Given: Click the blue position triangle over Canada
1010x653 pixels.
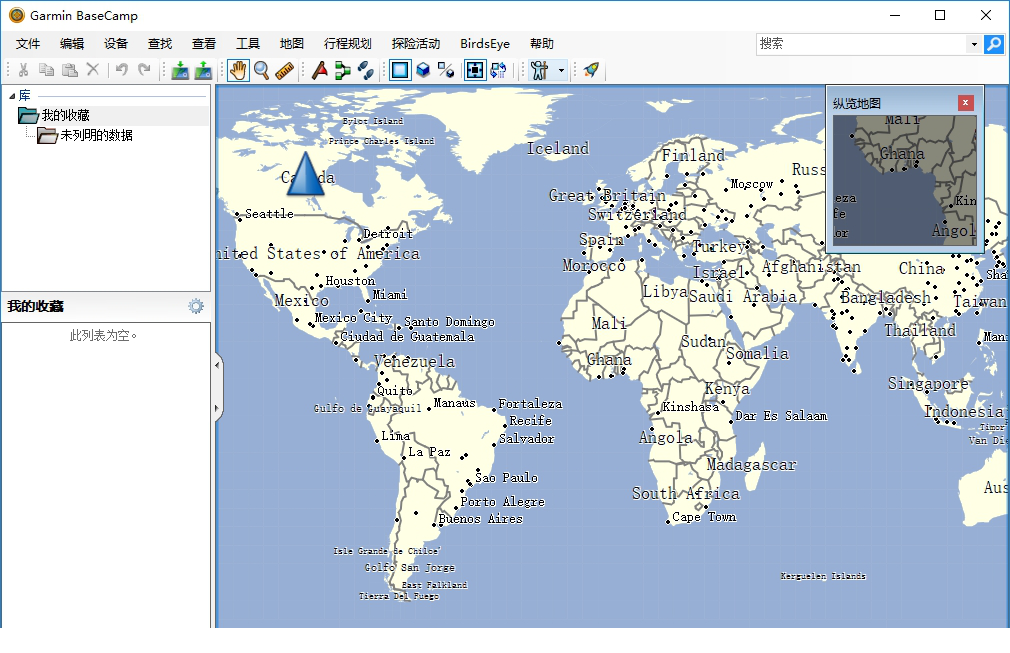Looking at the screenshot, I should [305, 173].
